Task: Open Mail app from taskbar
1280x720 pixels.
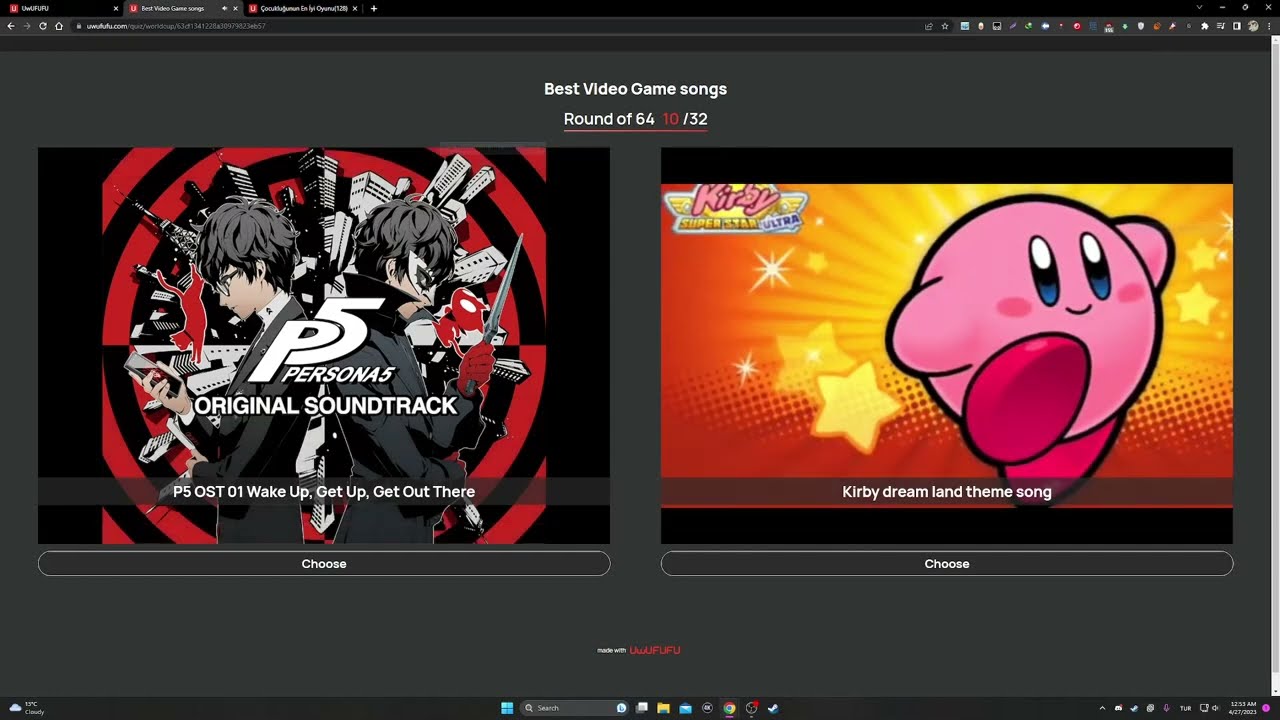Action: click(685, 708)
